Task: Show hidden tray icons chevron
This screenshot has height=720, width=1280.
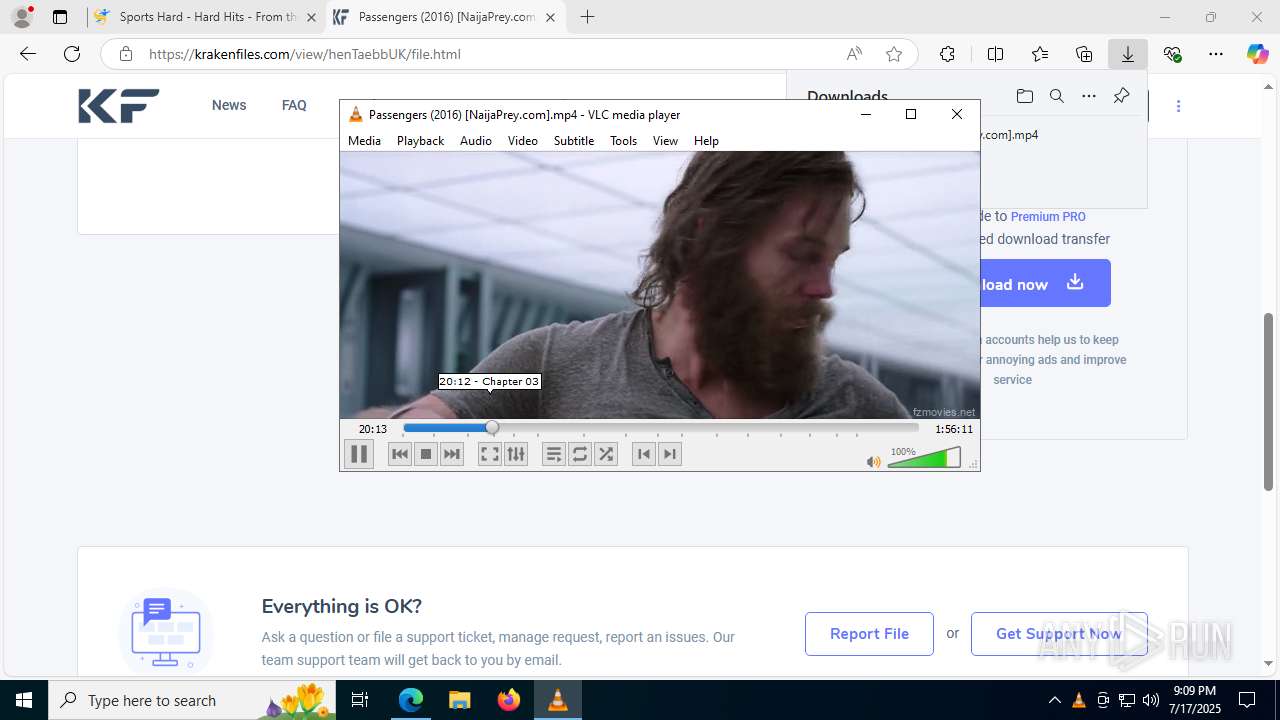Action: 1054,700
